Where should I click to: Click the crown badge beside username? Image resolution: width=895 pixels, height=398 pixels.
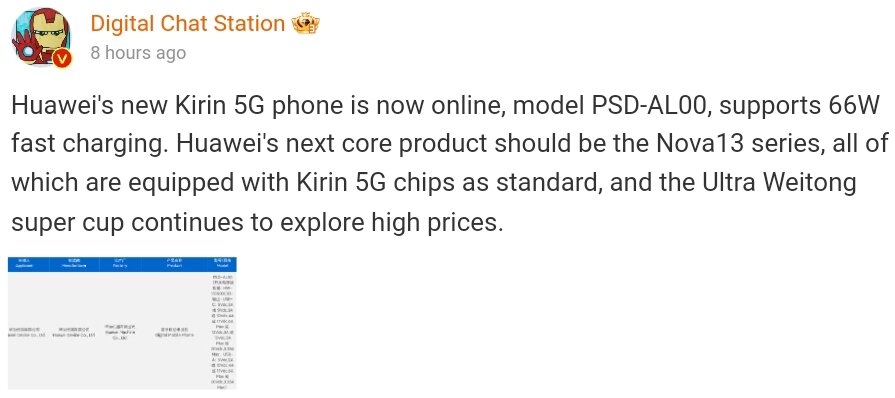point(305,23)
